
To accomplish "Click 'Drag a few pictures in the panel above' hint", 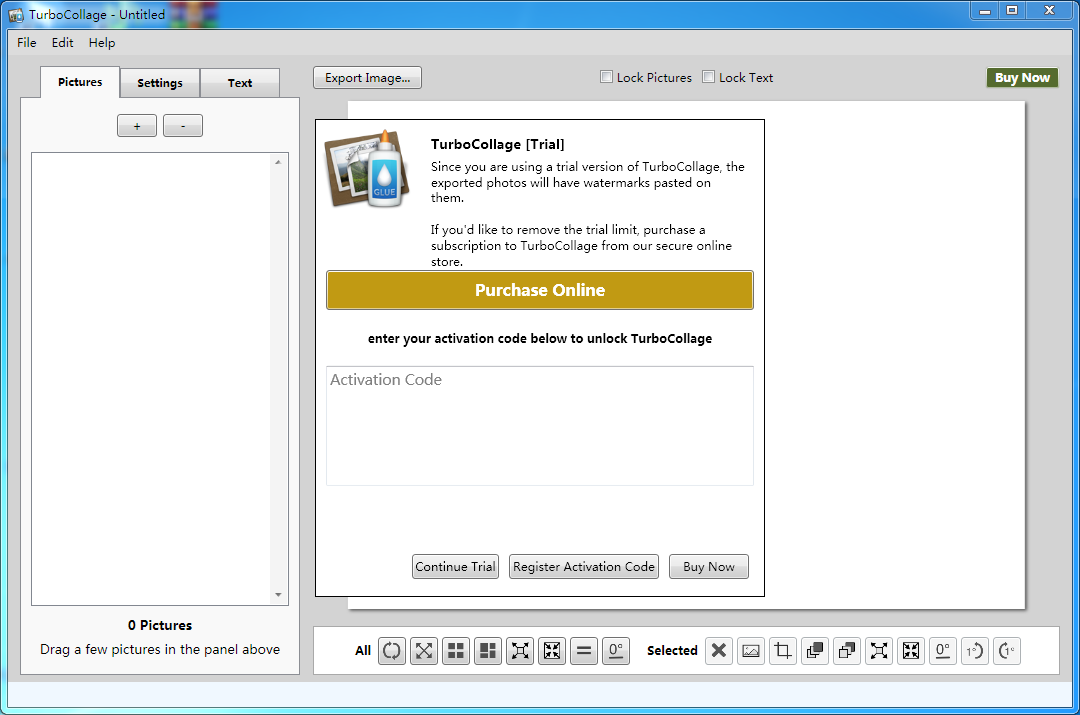I will pyautogui.click(x=160, y=649).
